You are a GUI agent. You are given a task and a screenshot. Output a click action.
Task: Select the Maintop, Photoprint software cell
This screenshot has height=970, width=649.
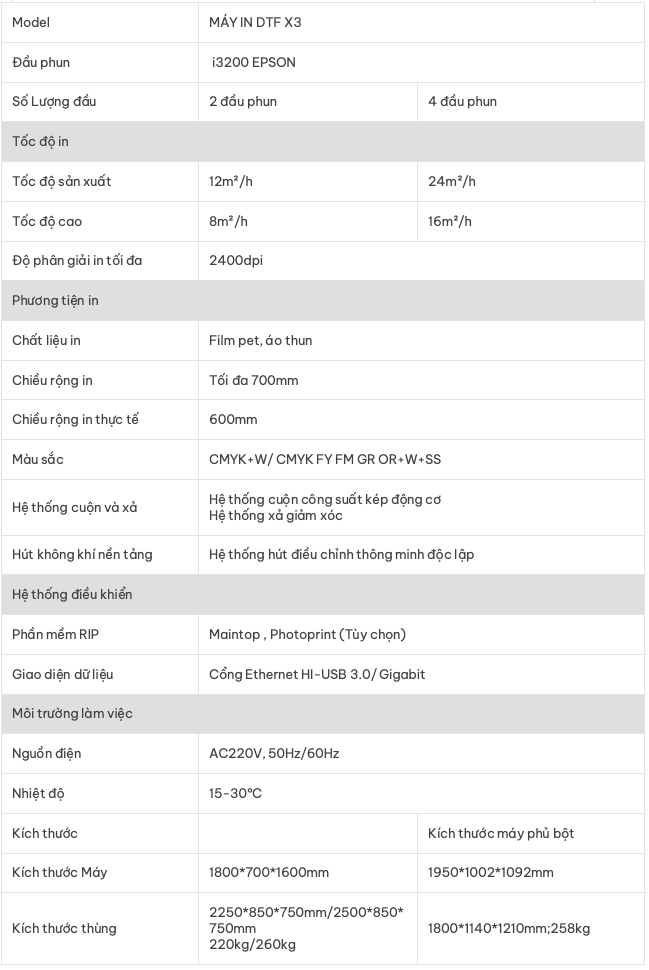[x=421, y=635]
